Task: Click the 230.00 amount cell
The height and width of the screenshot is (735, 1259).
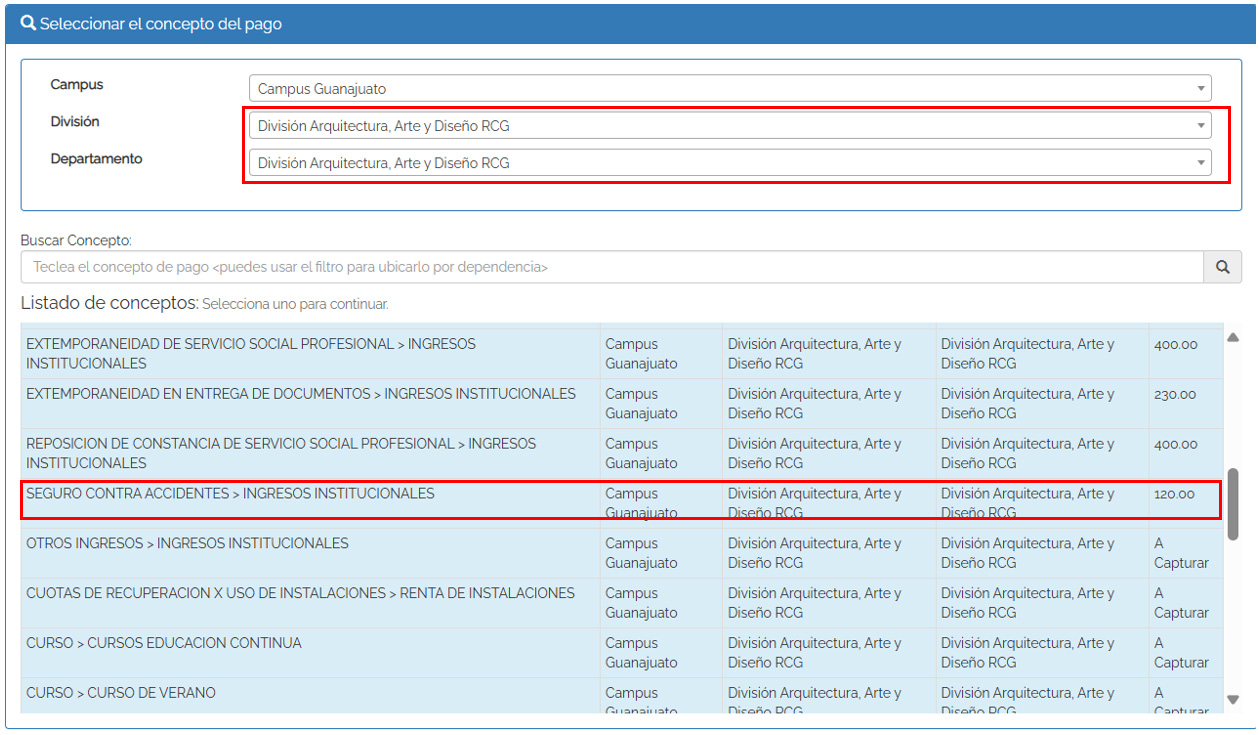Action: click(1174, 395)
